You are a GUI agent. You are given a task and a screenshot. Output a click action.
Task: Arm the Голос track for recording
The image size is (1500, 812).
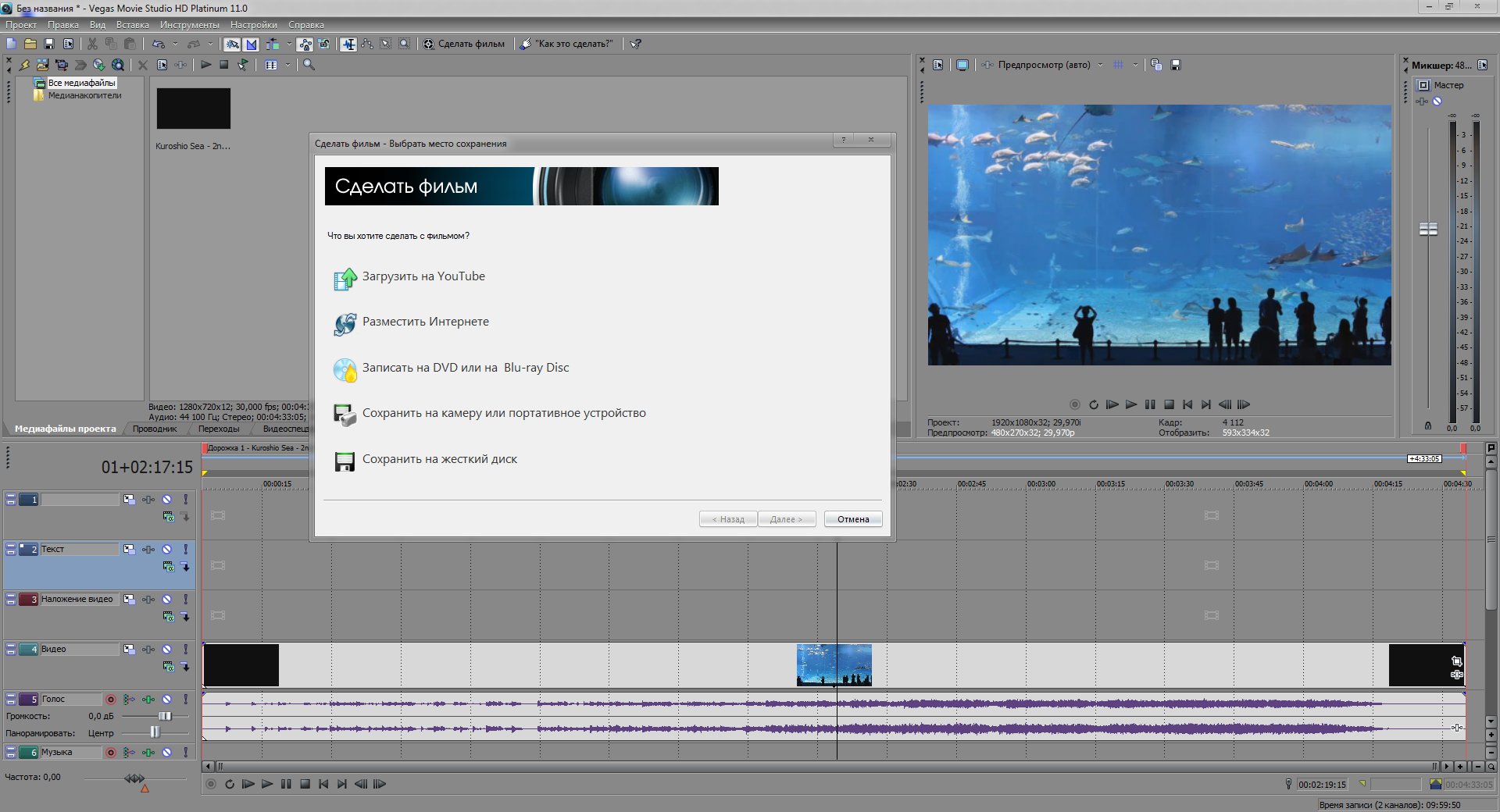pyautogui.click(x=111, y=700)
